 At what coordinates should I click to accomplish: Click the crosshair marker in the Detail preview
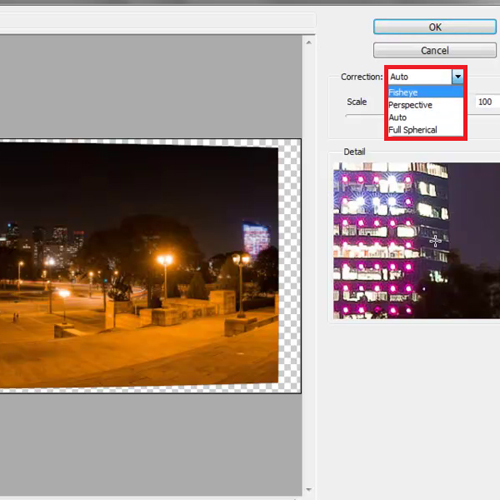coord(435,241)
